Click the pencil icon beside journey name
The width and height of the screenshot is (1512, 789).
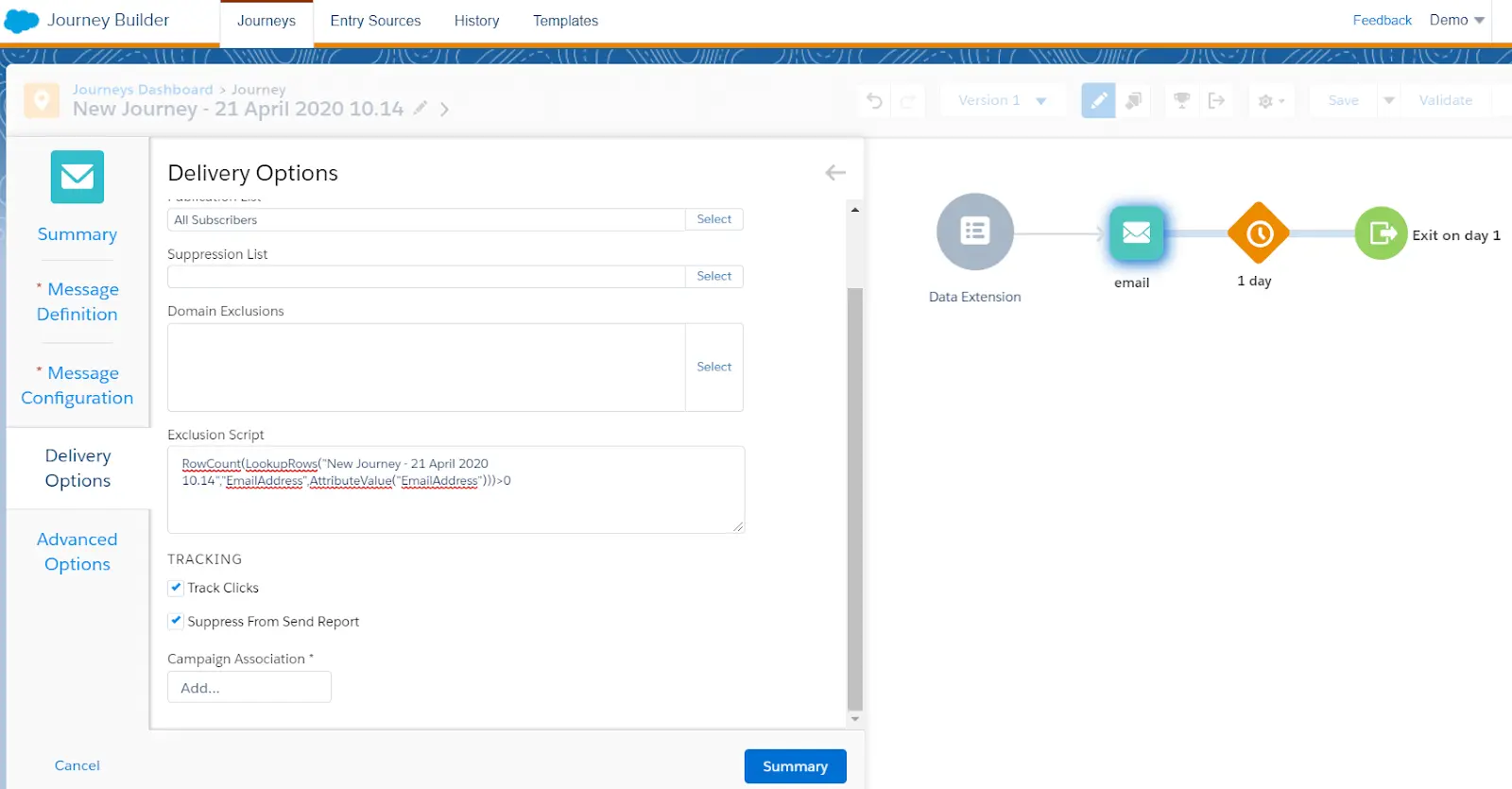coord(421,109)
